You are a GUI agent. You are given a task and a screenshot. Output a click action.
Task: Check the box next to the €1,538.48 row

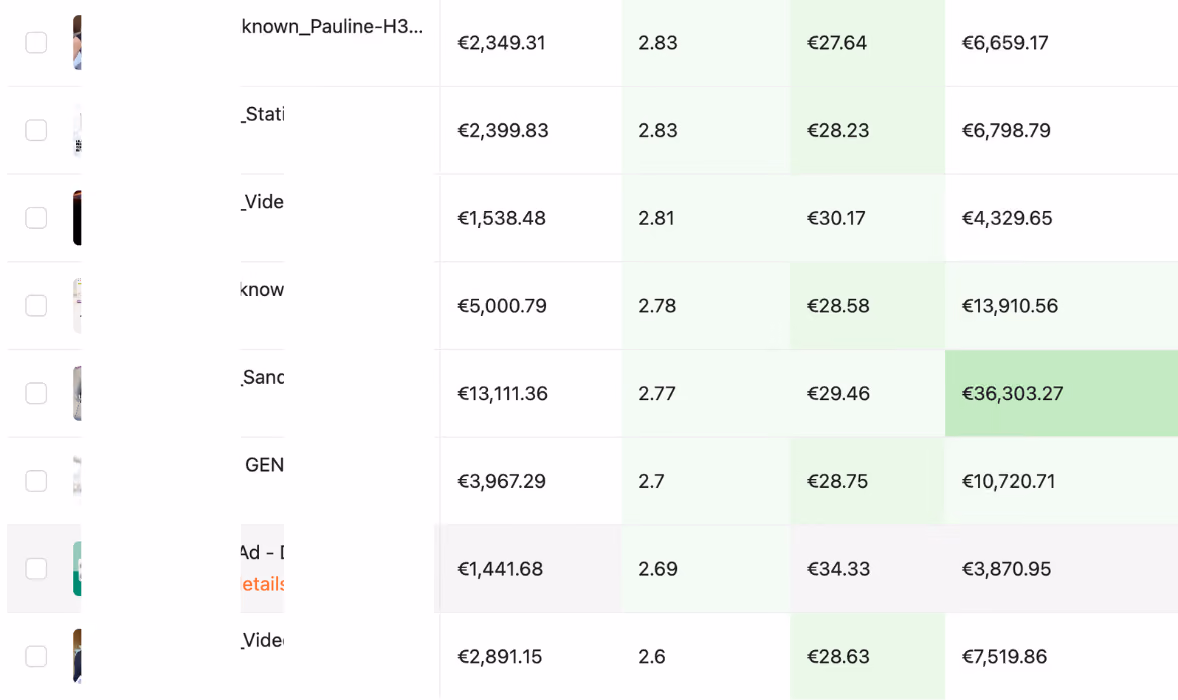pyautogui.click(x=36, y=218)
